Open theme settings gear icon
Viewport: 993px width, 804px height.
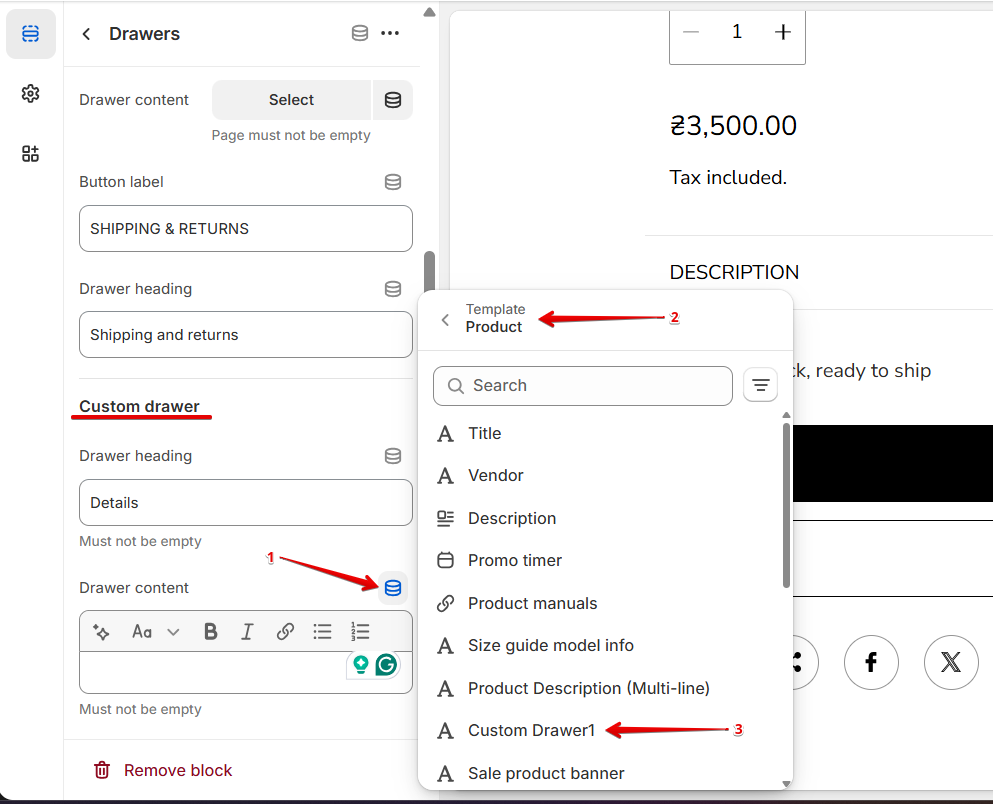(x=30, y=94)
